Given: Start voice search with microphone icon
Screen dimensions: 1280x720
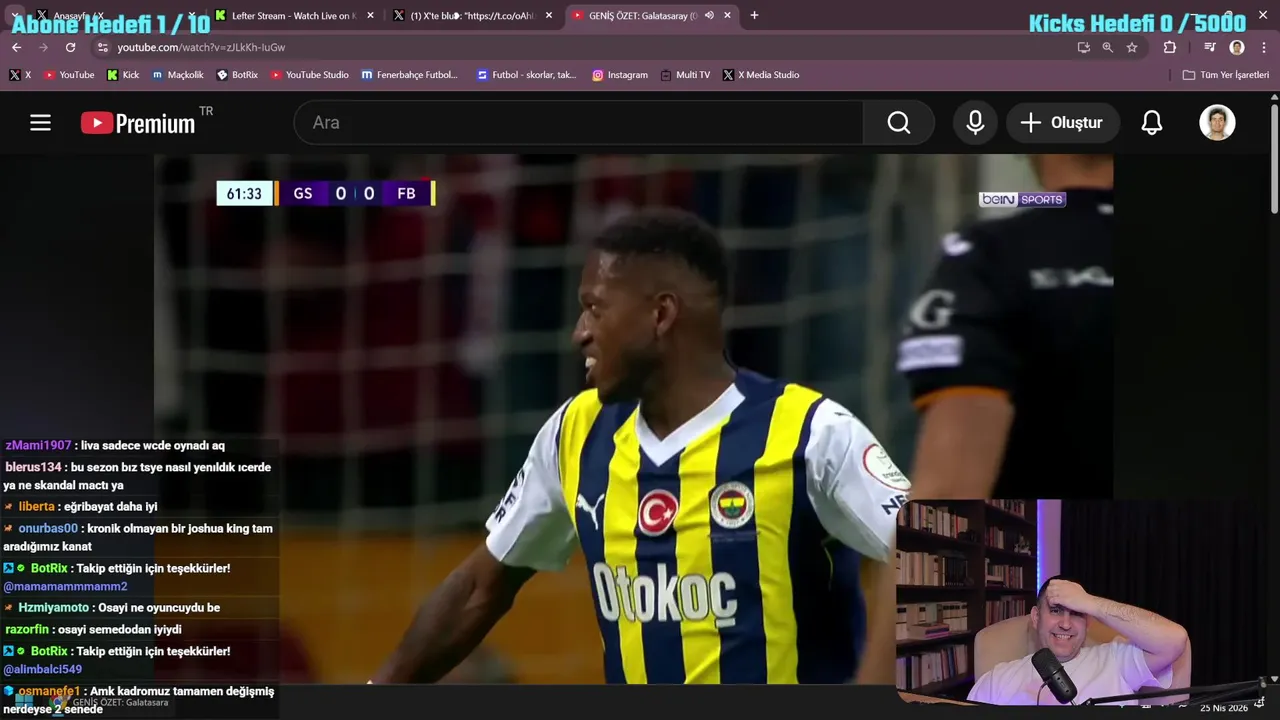Looking at the screenshot, I should (975, 122).
